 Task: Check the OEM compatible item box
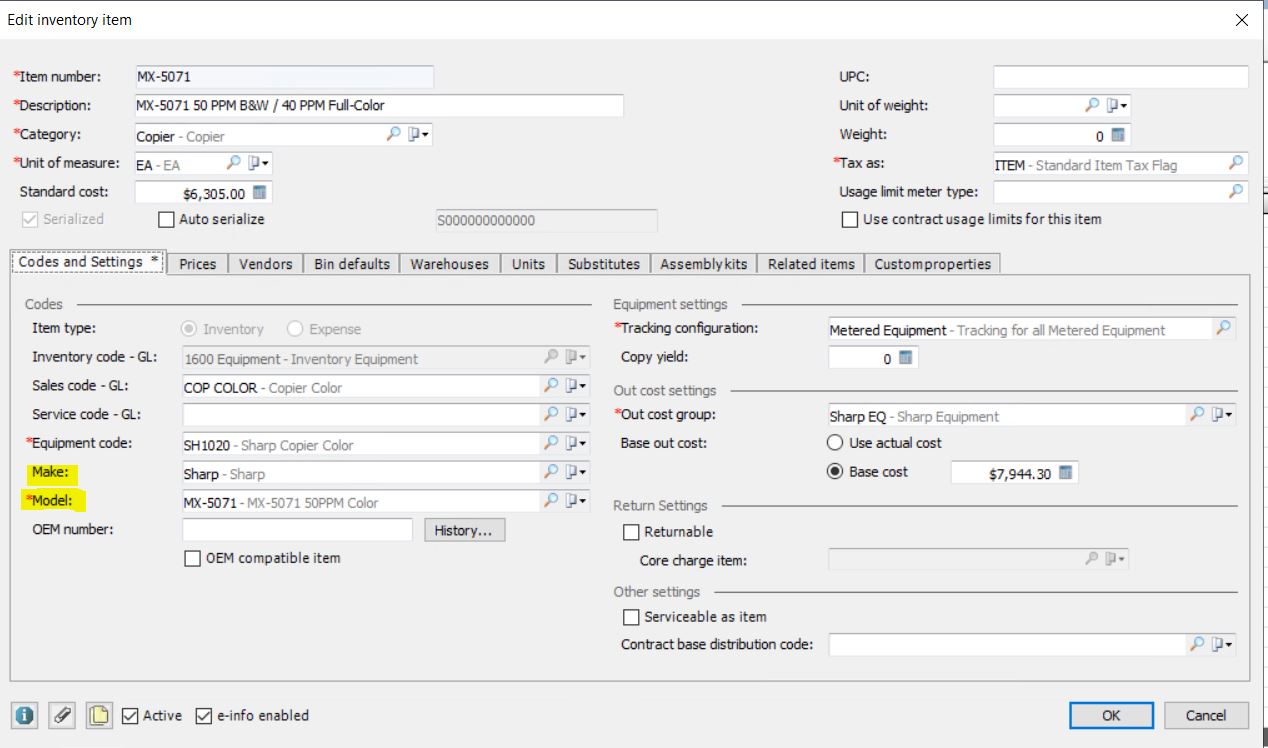pyautogui.click(x=193, y=559)
